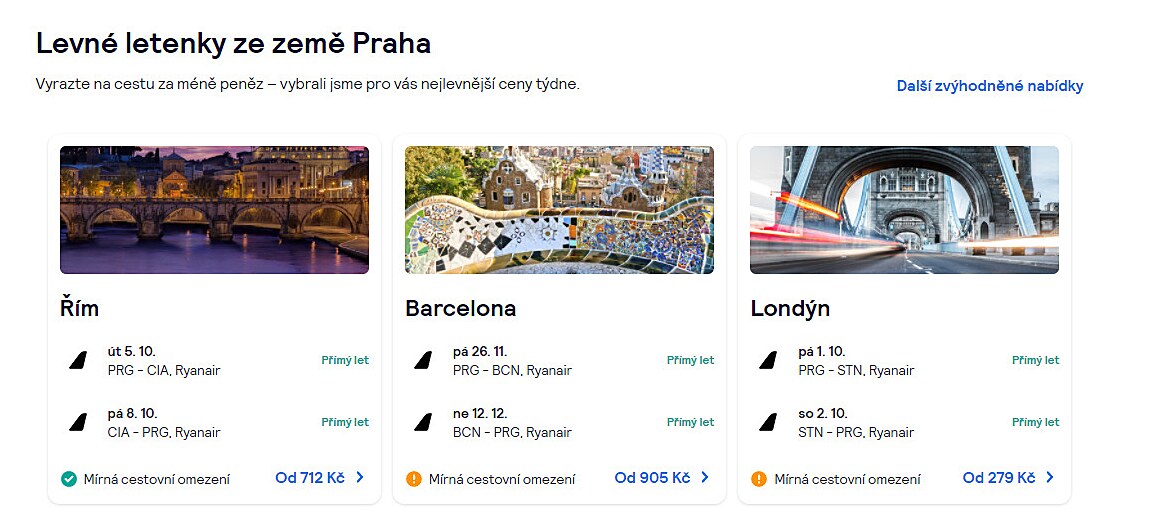Open the Další zvýhodněné nabídky link

[989, 86]
